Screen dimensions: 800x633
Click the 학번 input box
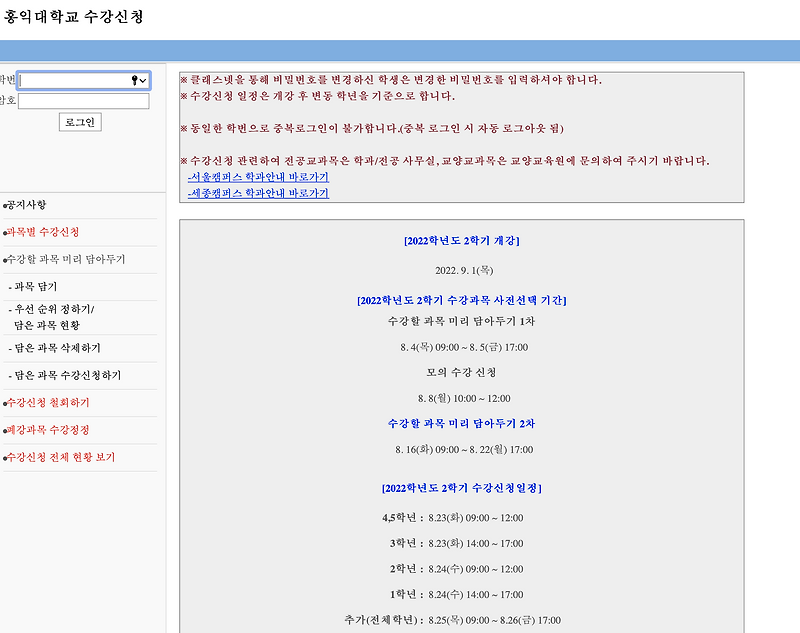pos(70,80)
